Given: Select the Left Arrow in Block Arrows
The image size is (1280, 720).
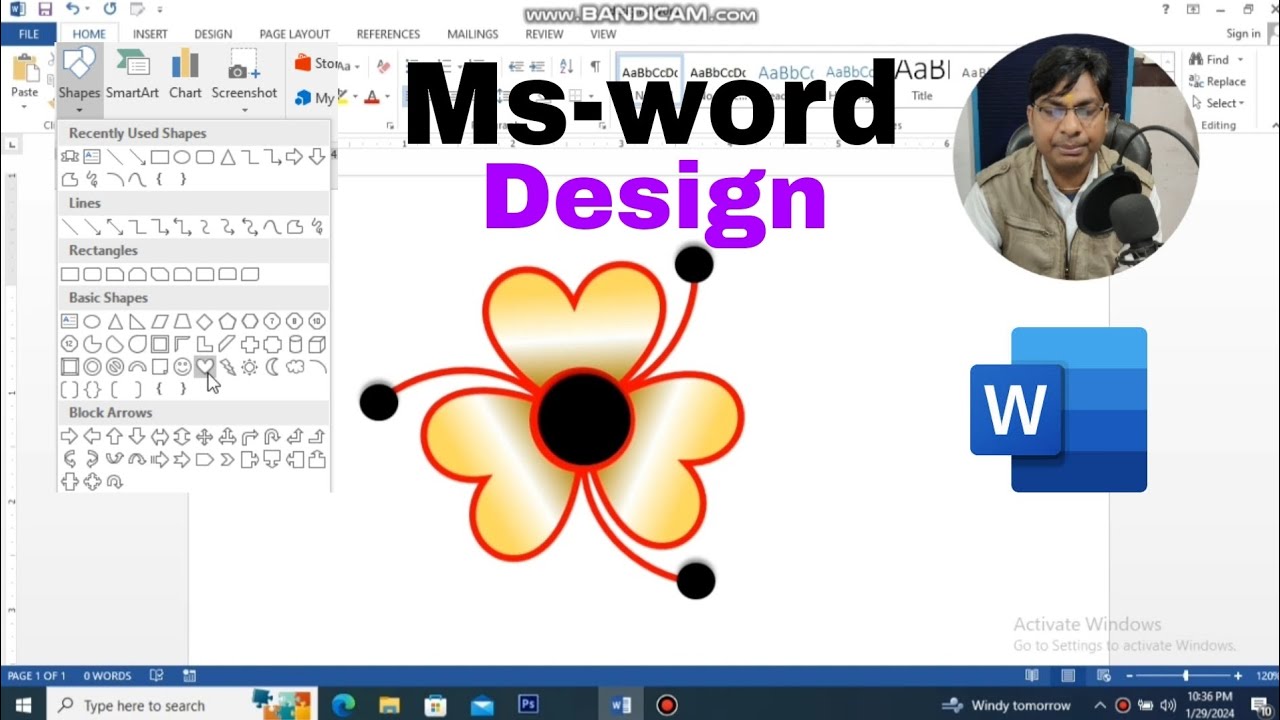Looking at the screenshot, I should pos(92,437).
